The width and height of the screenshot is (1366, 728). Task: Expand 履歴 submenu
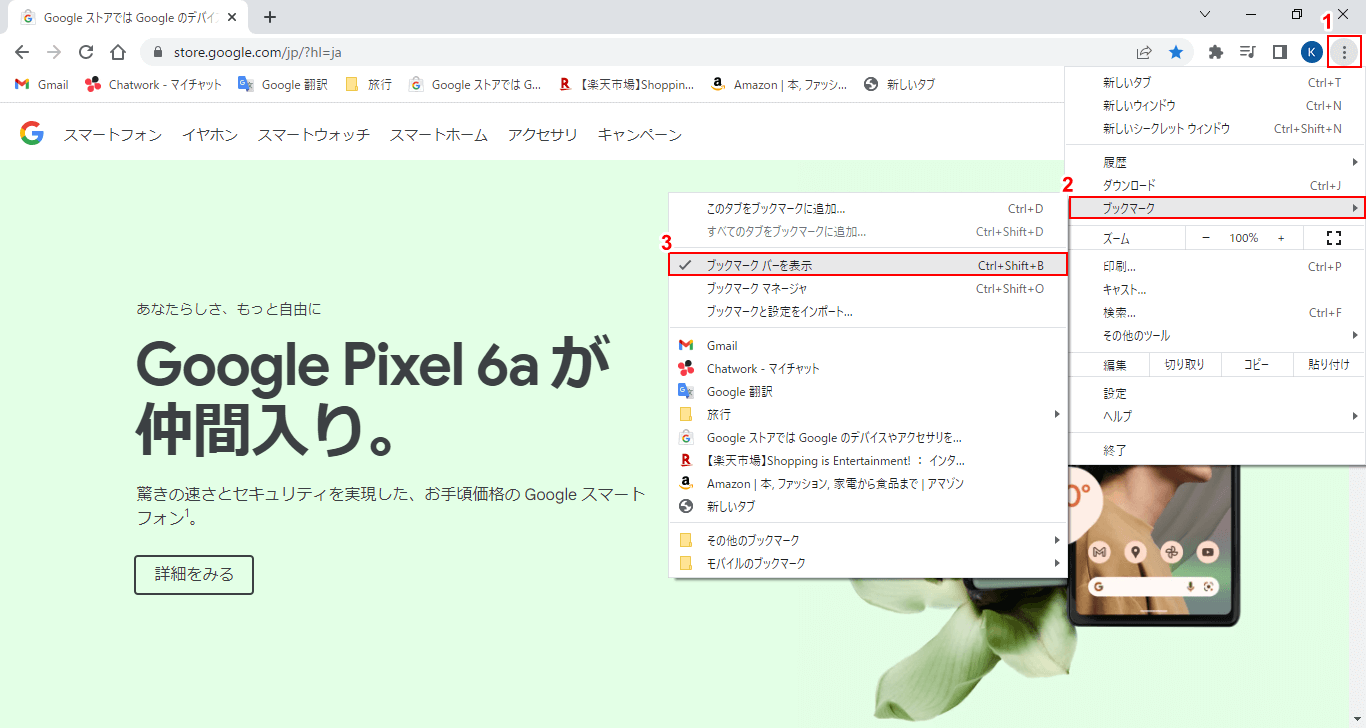pos(1216,162)
